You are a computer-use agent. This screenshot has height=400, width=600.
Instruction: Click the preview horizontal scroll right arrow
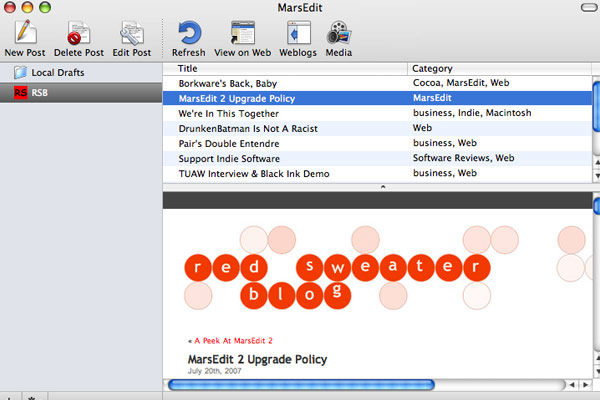[585, 385]
